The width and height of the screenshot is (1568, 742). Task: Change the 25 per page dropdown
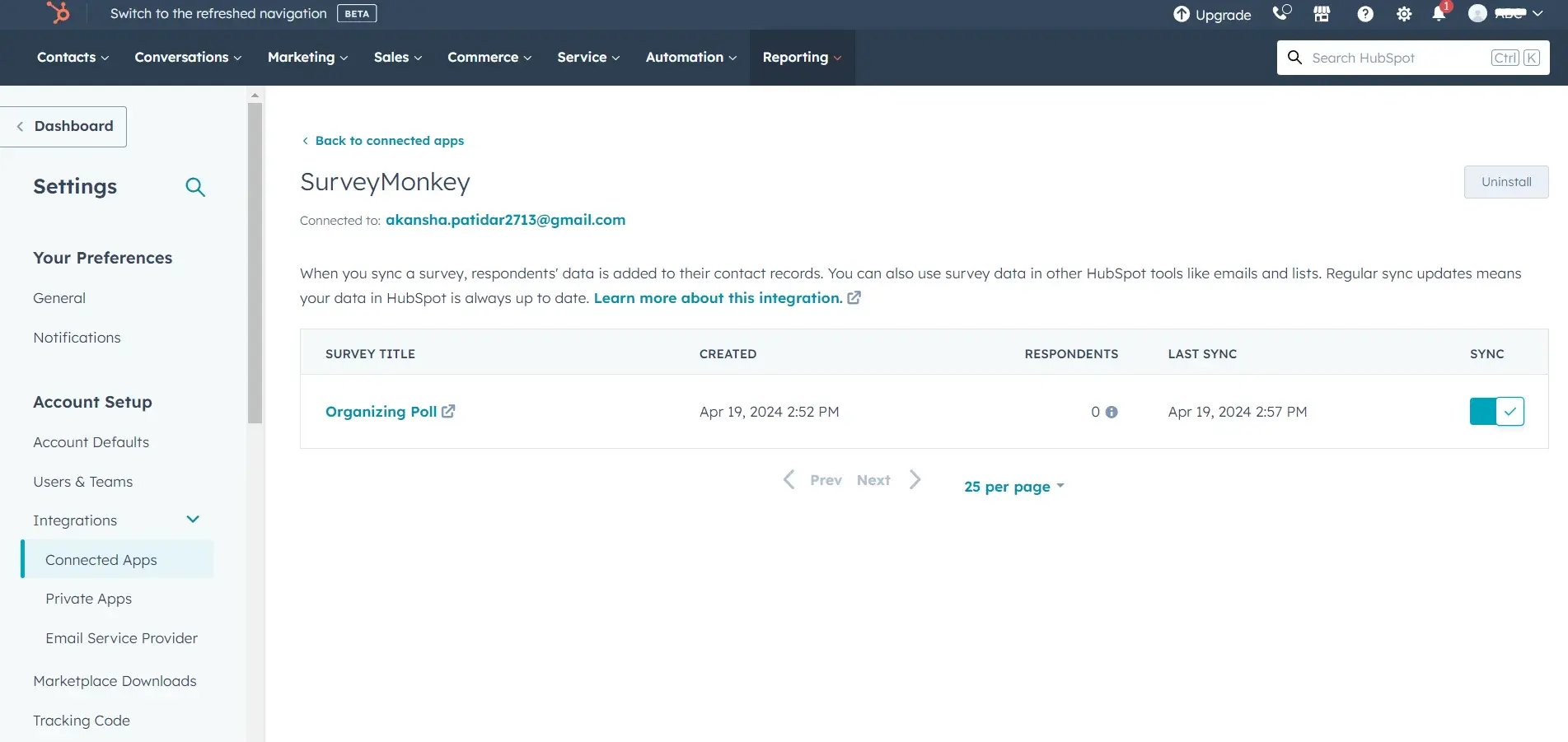click(x=1014, y=486)
